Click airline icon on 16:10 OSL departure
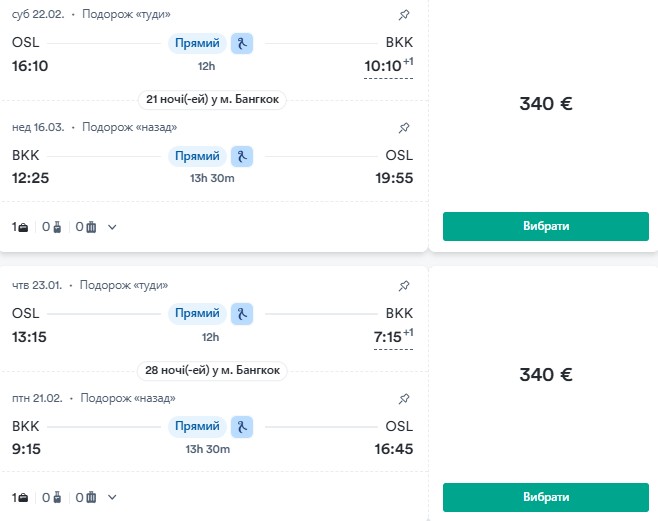 pyautogui.click(x=241, y=43)
